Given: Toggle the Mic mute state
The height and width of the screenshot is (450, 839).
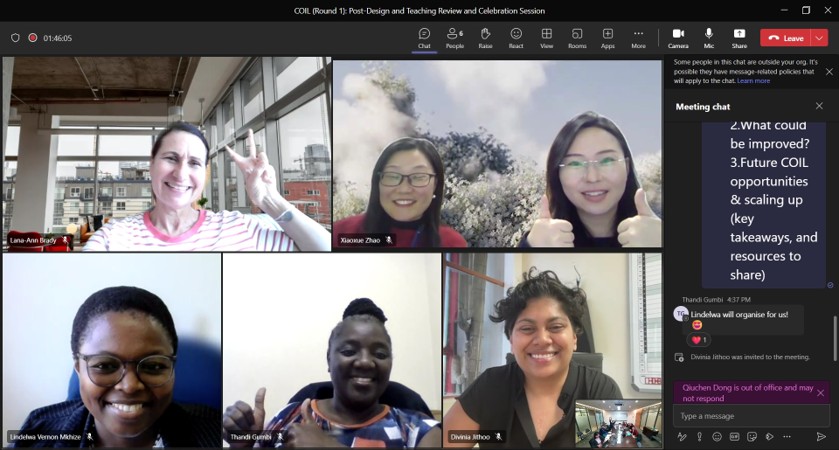Looking at the screenshot, I should pos(709,37).
